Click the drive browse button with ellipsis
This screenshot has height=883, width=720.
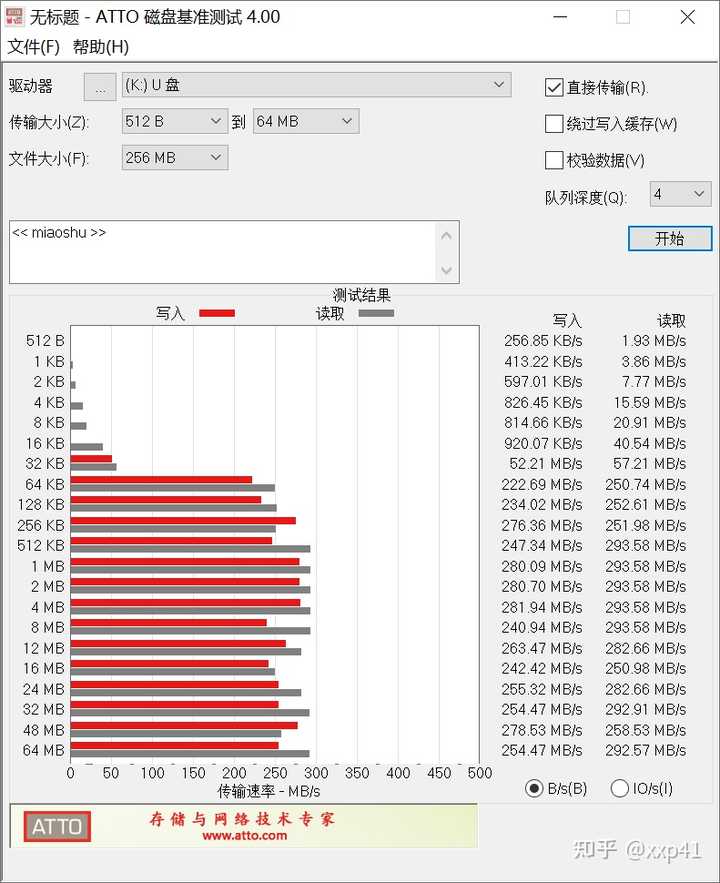(100, 87)
